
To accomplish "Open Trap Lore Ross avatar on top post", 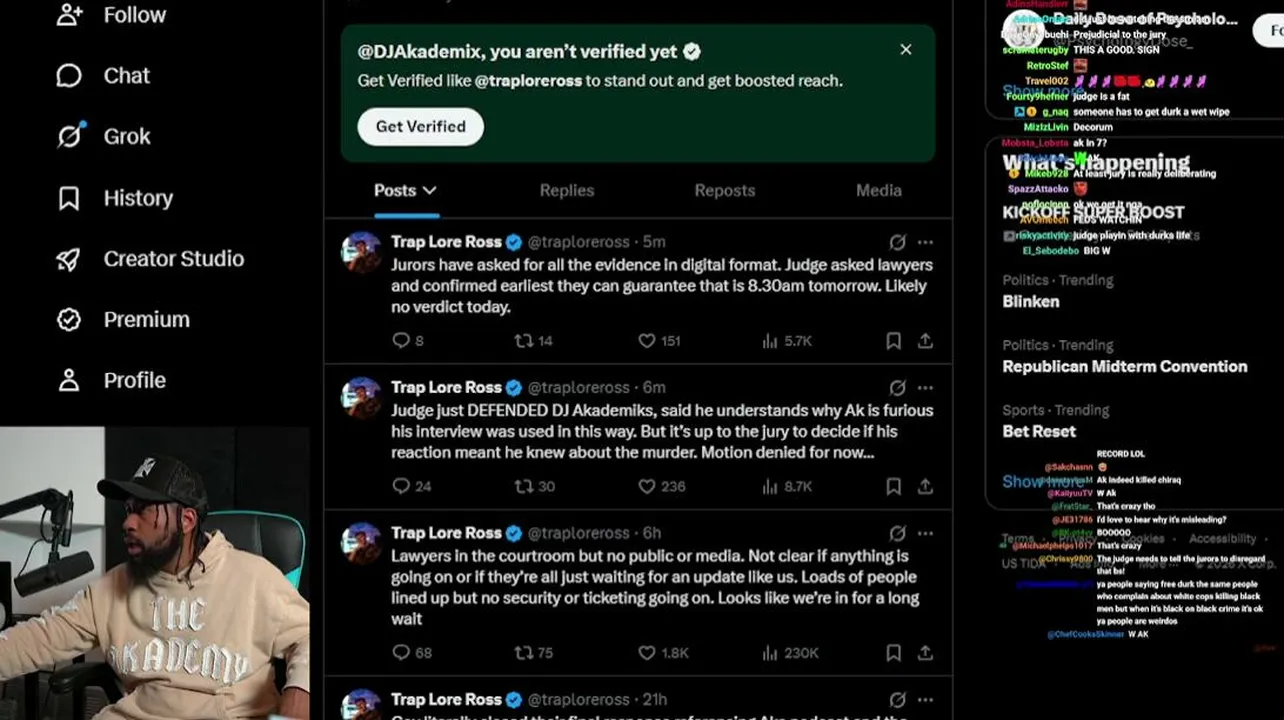I will pyautogui.click(x=361, y=252).
